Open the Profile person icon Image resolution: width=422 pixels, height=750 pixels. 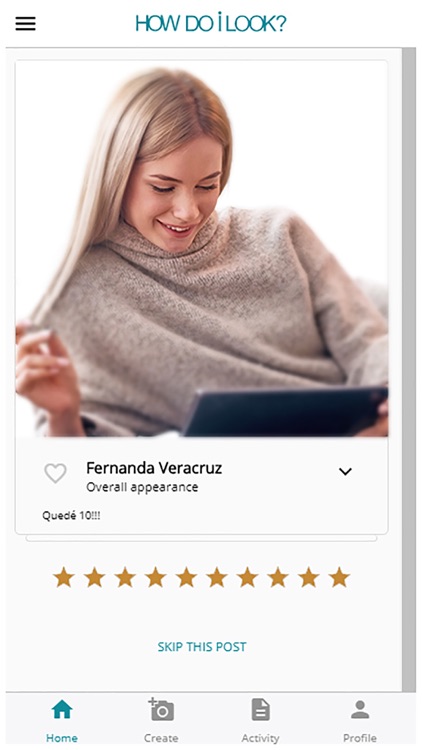pos(360,709)
